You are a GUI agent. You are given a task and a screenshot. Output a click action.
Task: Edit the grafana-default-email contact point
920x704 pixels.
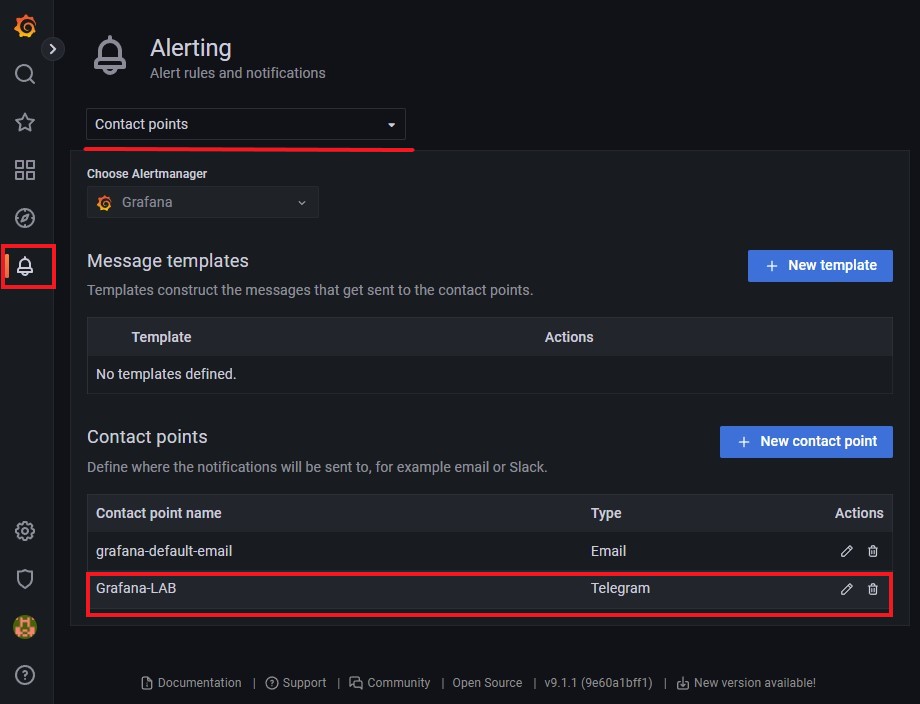click(846, 551)
